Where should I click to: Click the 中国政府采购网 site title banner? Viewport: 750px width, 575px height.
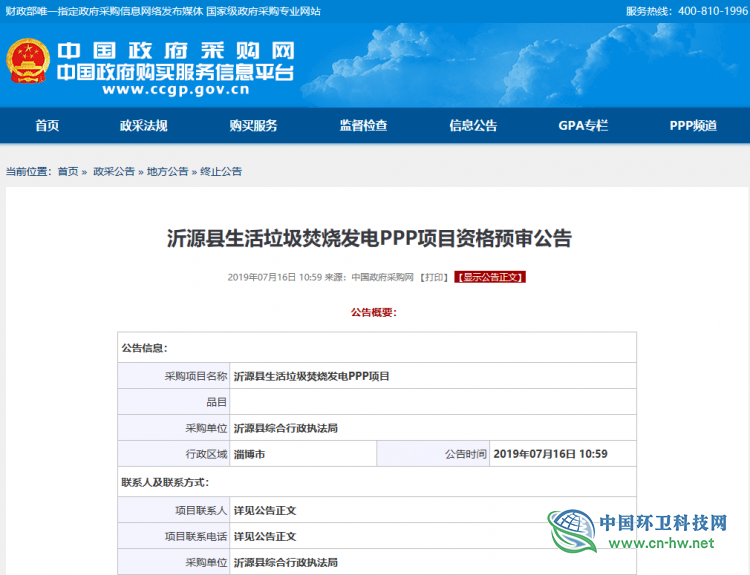[x=175, y=50]
